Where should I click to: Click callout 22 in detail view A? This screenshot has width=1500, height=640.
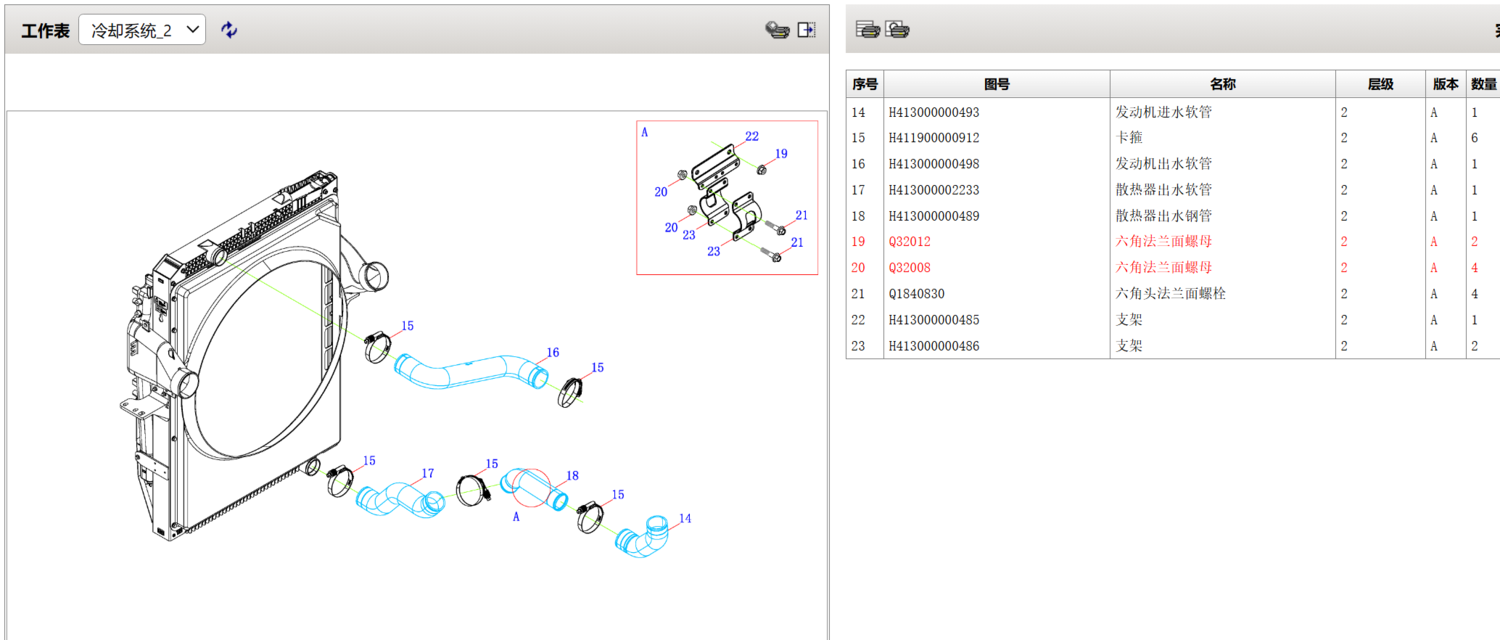[751, 137]
